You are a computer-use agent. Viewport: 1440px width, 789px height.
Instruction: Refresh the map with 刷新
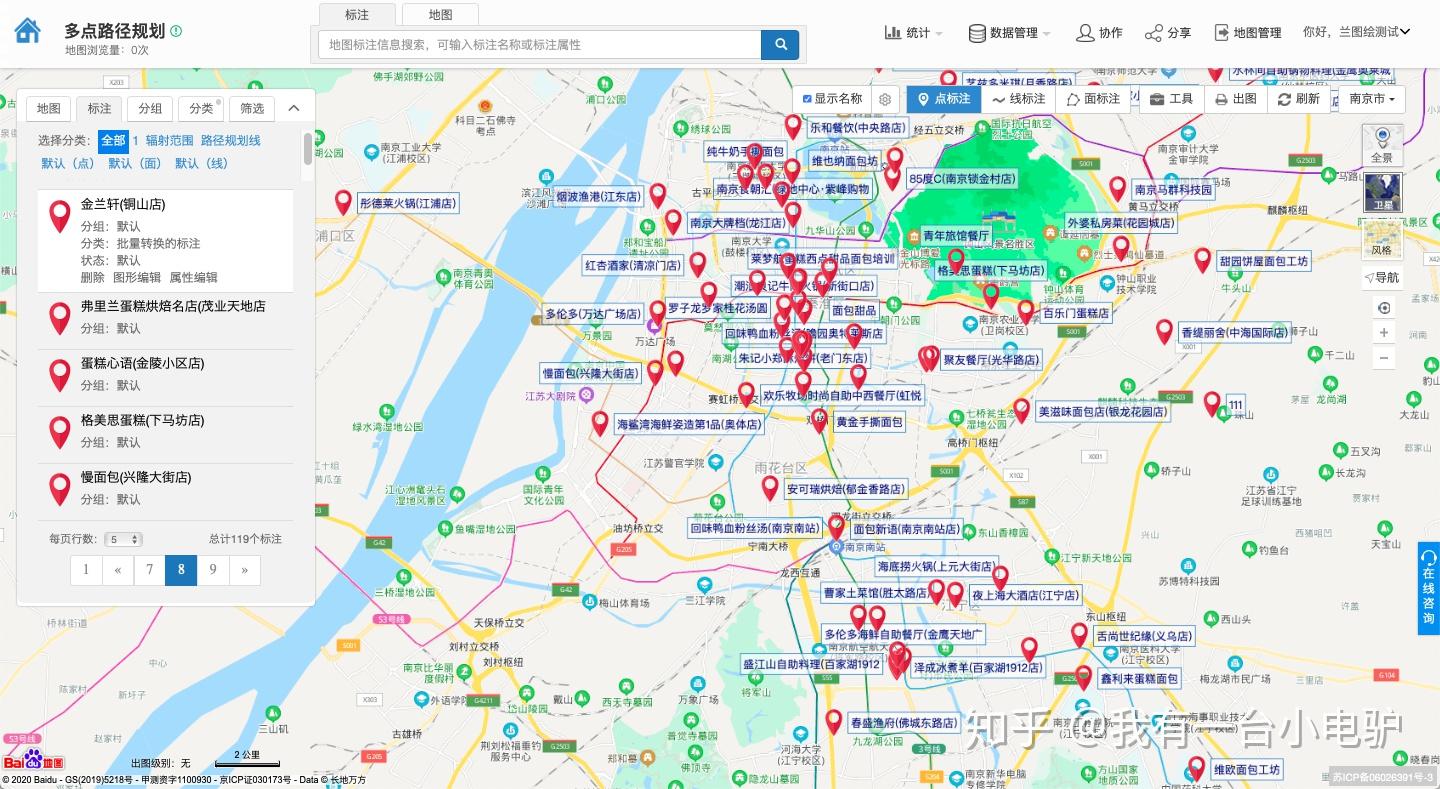coord(1299,99)
